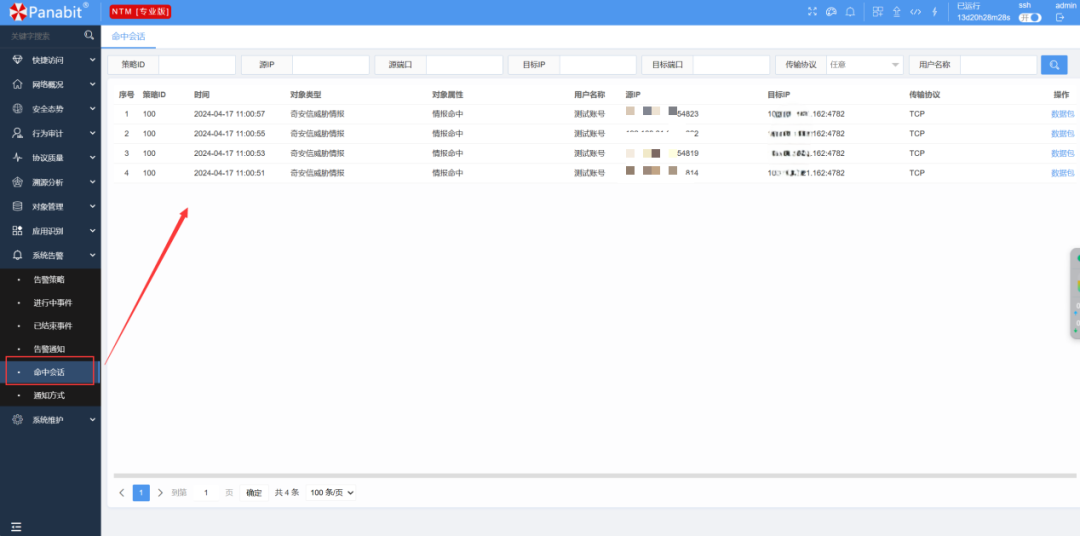The width and height of the screenshot is (1080, 536).
Task: Select 命中会话 in the sidebar
Action: pos(50,372)
